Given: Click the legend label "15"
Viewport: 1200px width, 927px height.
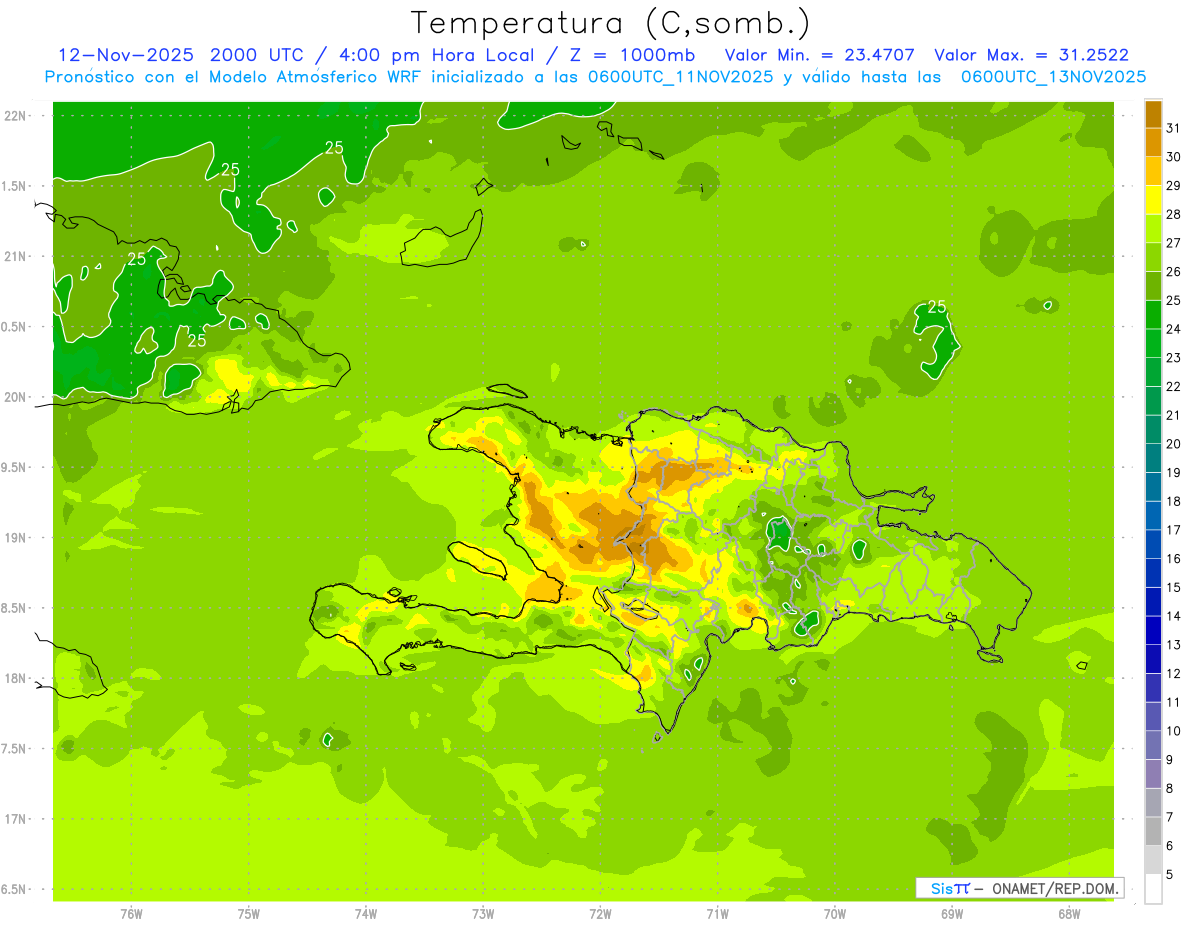Looking at the screenshot, I should 1173,587.
